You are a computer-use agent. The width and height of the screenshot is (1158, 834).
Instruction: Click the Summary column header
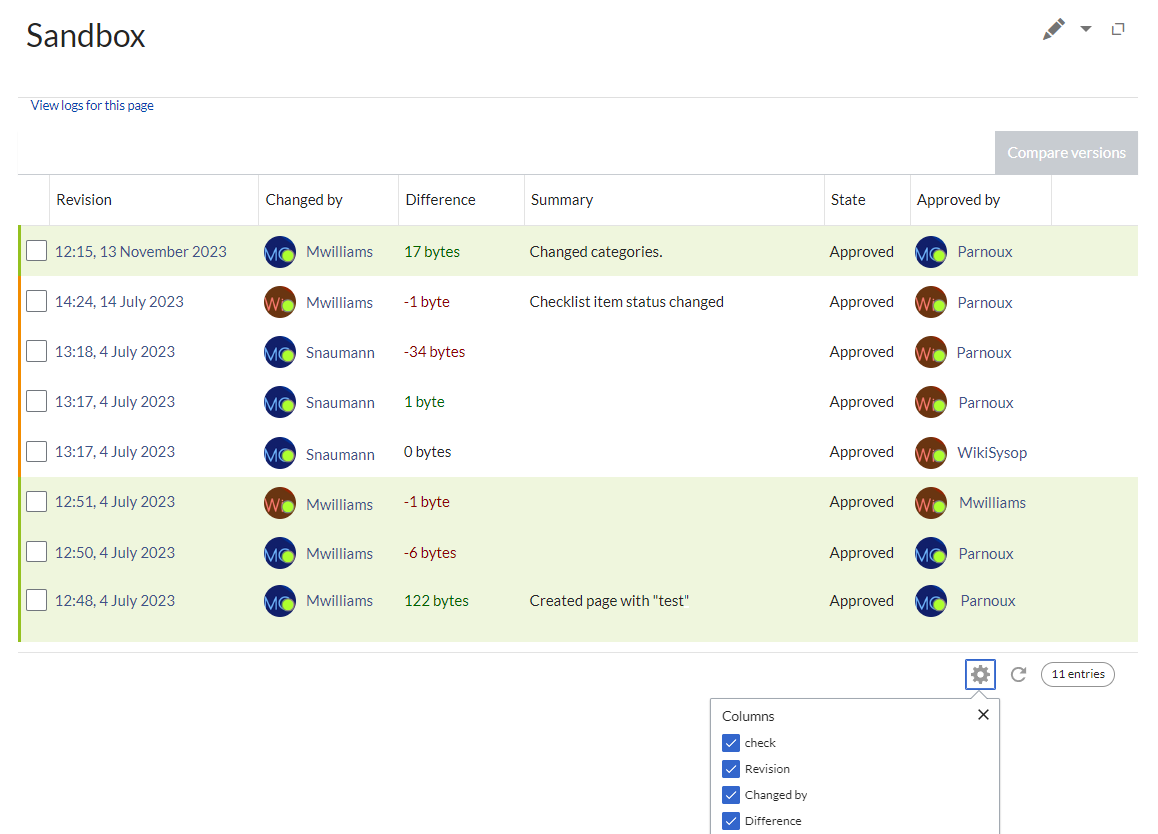point(674,200)
